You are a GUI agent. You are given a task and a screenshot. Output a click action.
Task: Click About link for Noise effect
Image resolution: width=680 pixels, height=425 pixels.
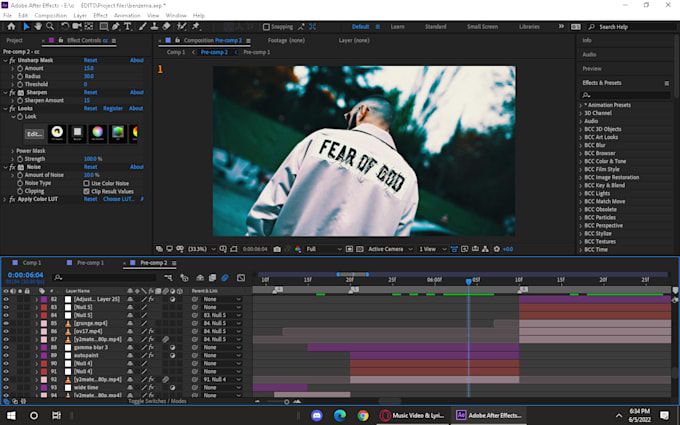tap(137, 167)
